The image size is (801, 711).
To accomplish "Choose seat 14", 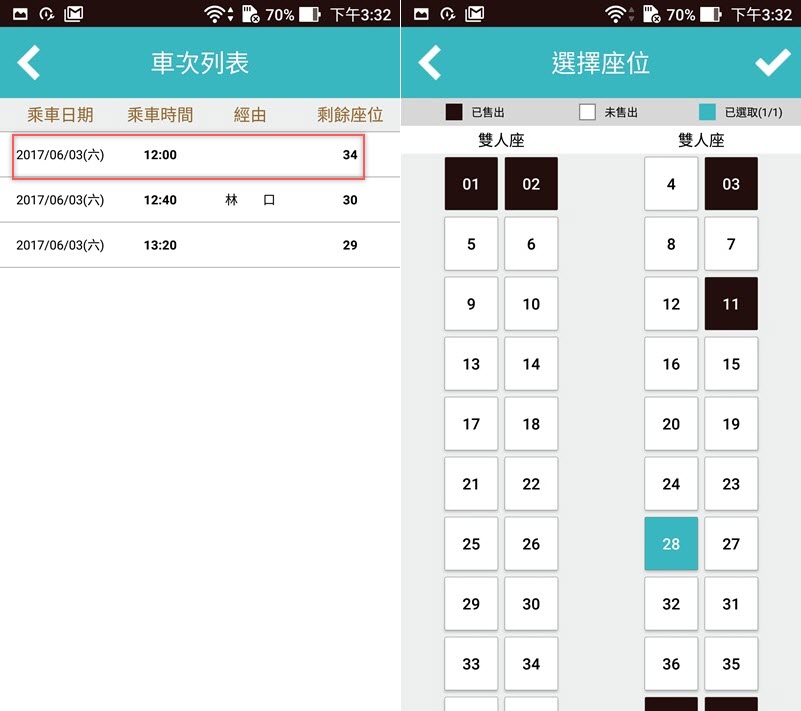I will (531, 364).
